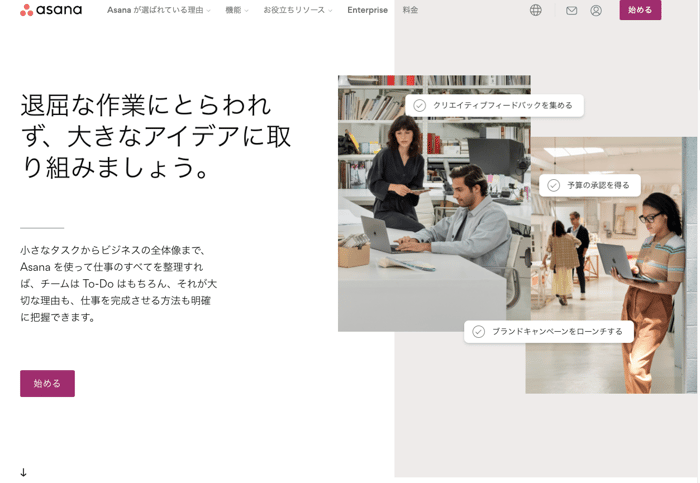Open the globe language selector
The image size is (700, 483).
(536, 10)
